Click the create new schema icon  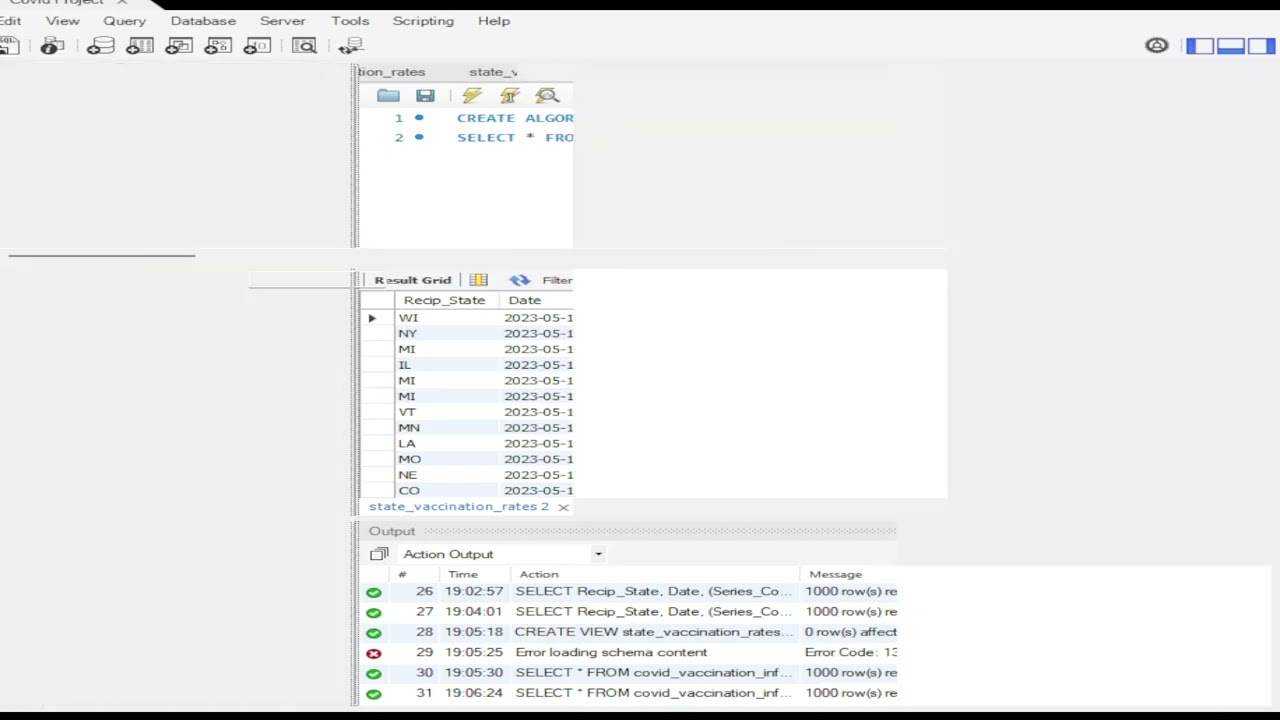100,46
